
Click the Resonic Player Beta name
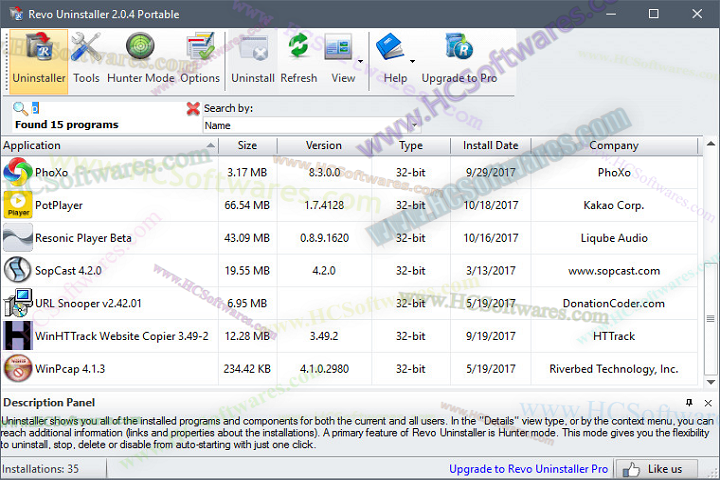83,238
